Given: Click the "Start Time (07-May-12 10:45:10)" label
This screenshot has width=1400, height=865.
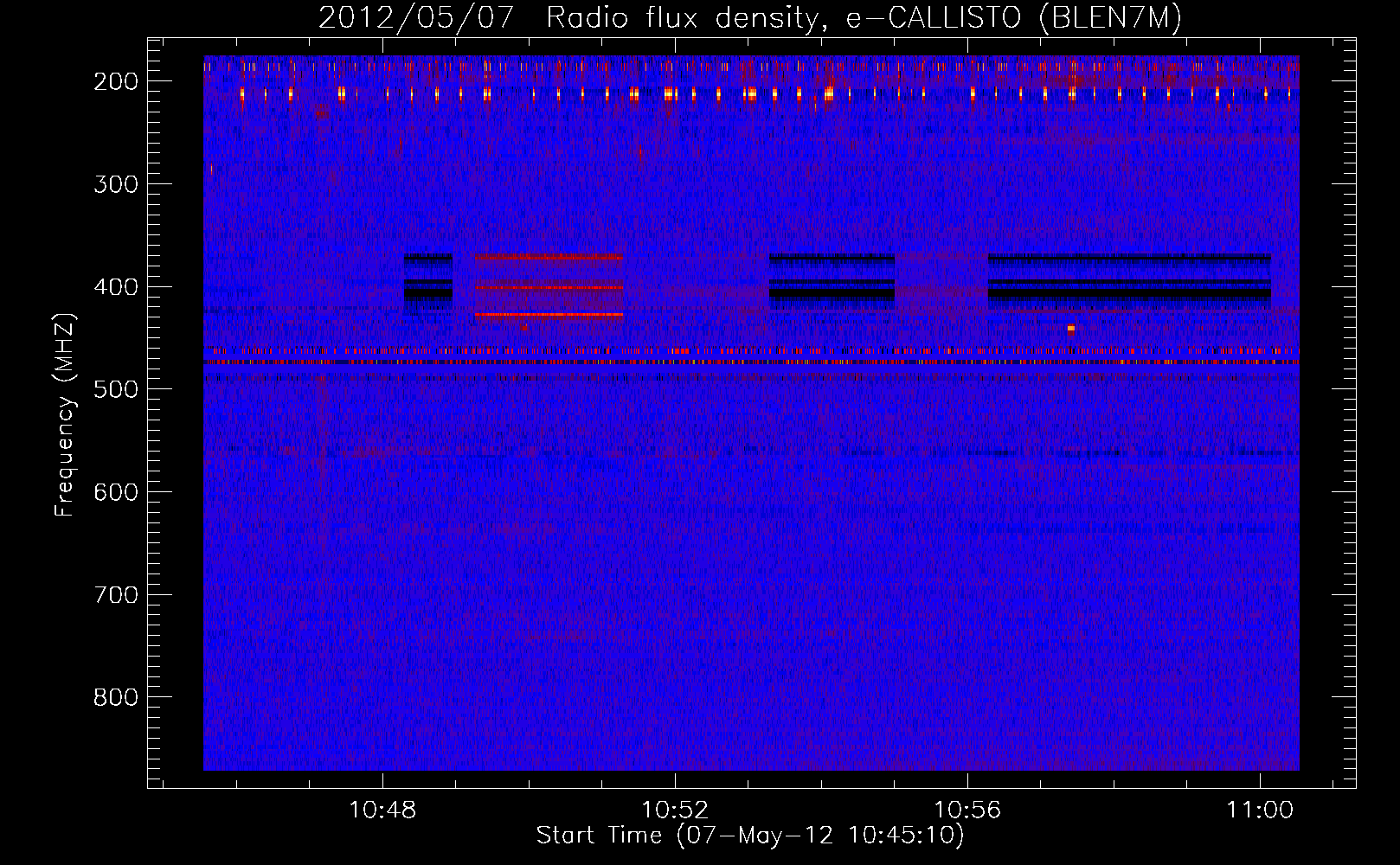Looking at the screenshot, I should click(x=749, y=836).
